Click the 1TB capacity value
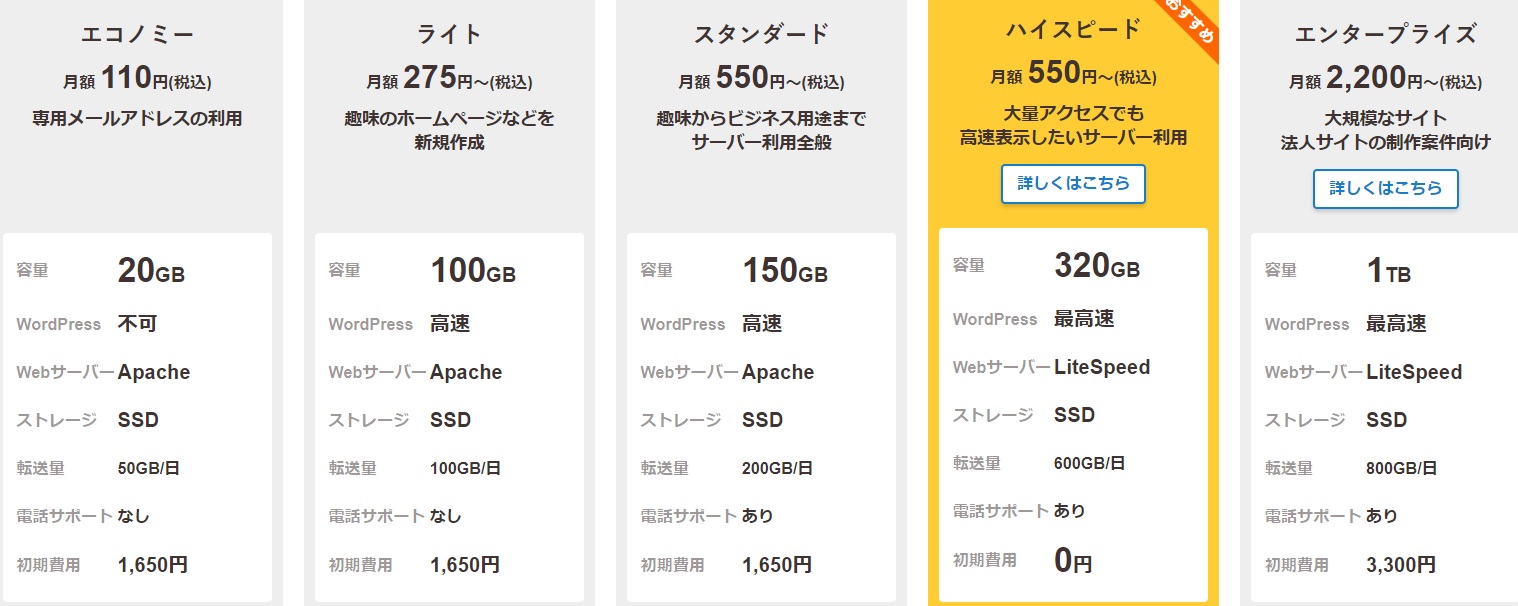The image size is (1518, 606). click(1389, 271)
